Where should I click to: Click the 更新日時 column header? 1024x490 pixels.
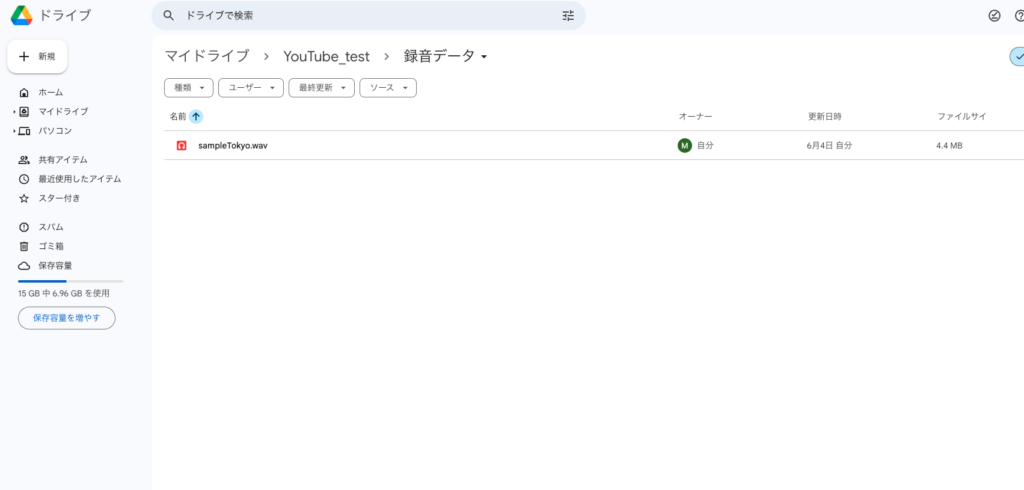click(x=825, y=116)
